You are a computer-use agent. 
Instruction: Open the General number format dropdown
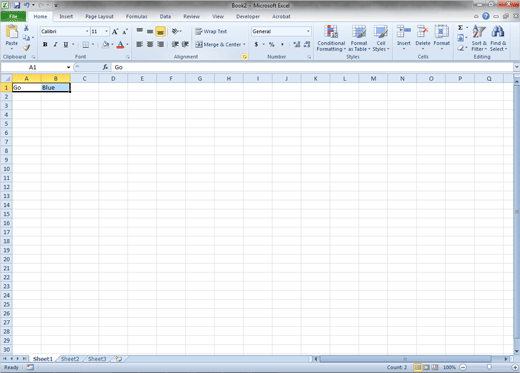pyautogui.click(x=308, y=31)
